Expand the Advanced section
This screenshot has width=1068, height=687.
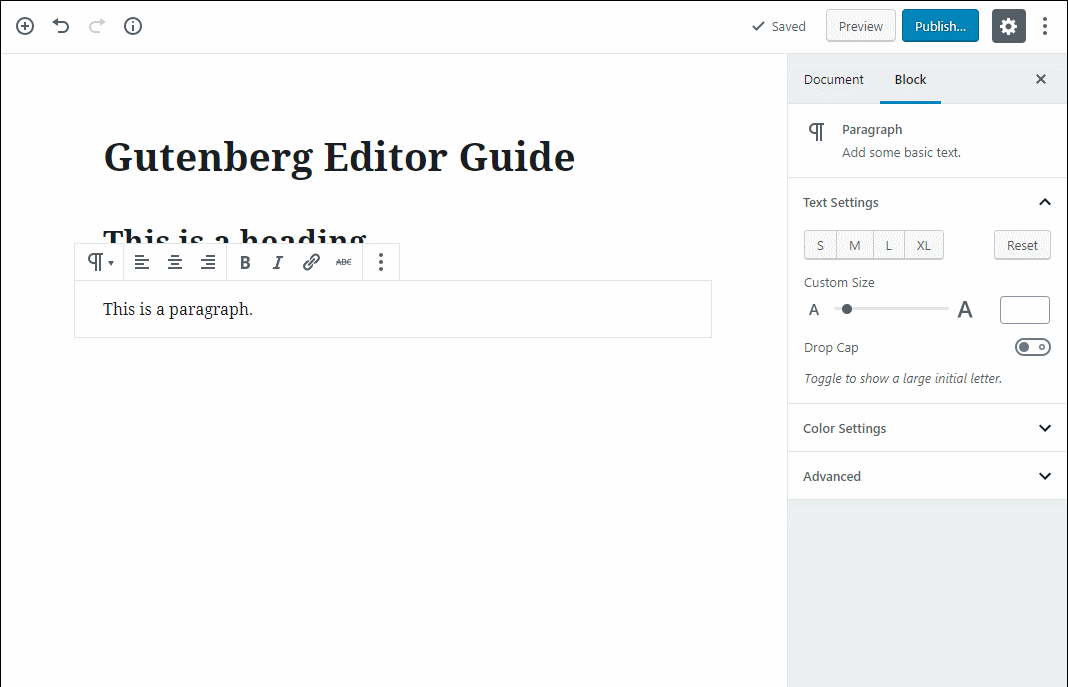pos(927,476)
